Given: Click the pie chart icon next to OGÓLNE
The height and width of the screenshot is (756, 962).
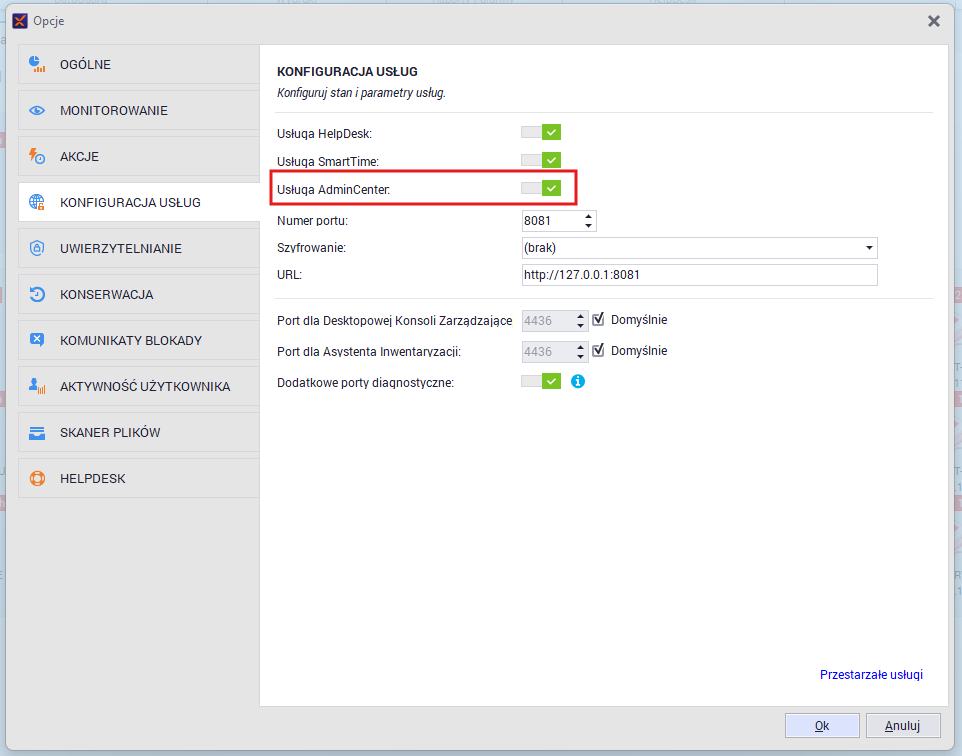Looking at the screenshot, I should tap(37, 64).
